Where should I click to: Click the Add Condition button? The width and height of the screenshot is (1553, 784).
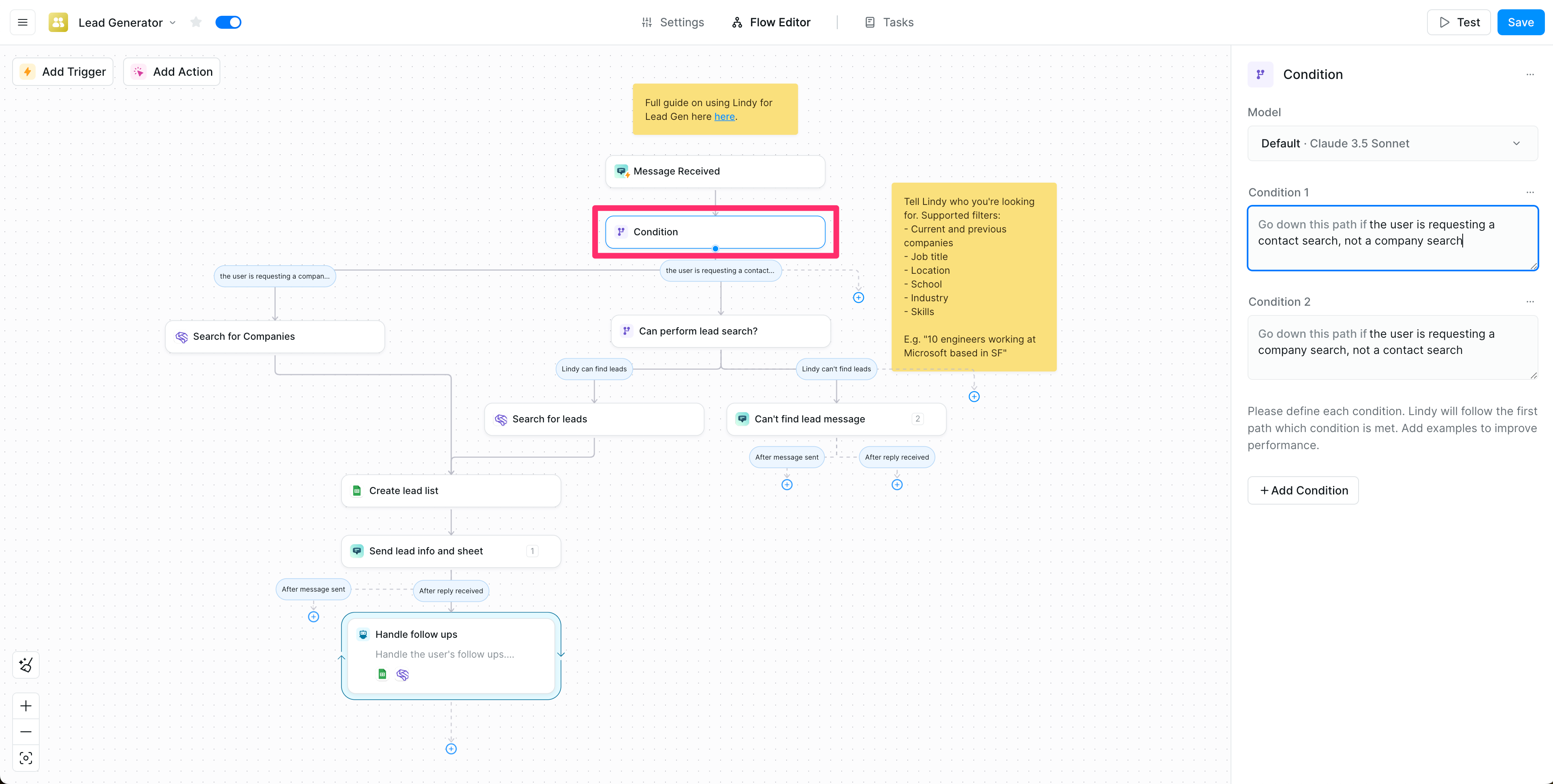(x=1303, y=490)
